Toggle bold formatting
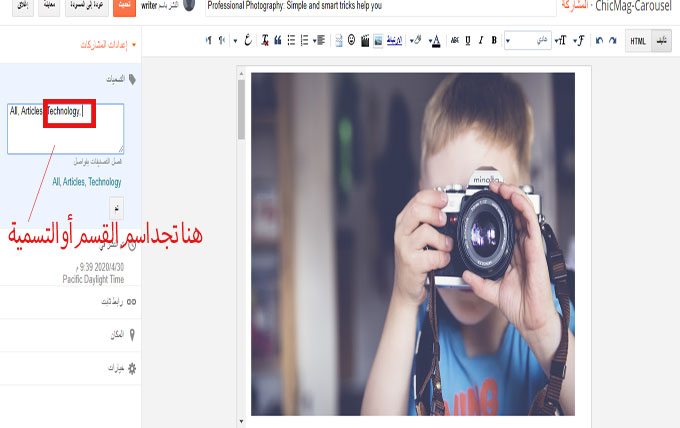This screenshot has width=680, height=428. [x=494, y=40]
